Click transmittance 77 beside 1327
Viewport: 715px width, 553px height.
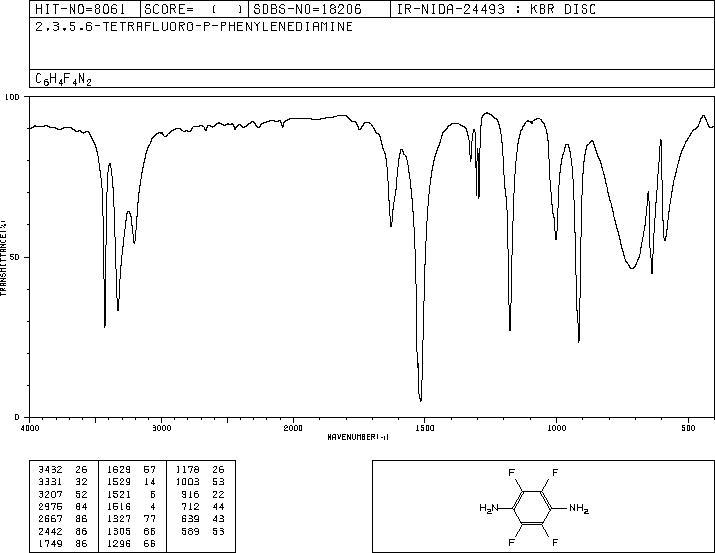[x=150, y=519]
